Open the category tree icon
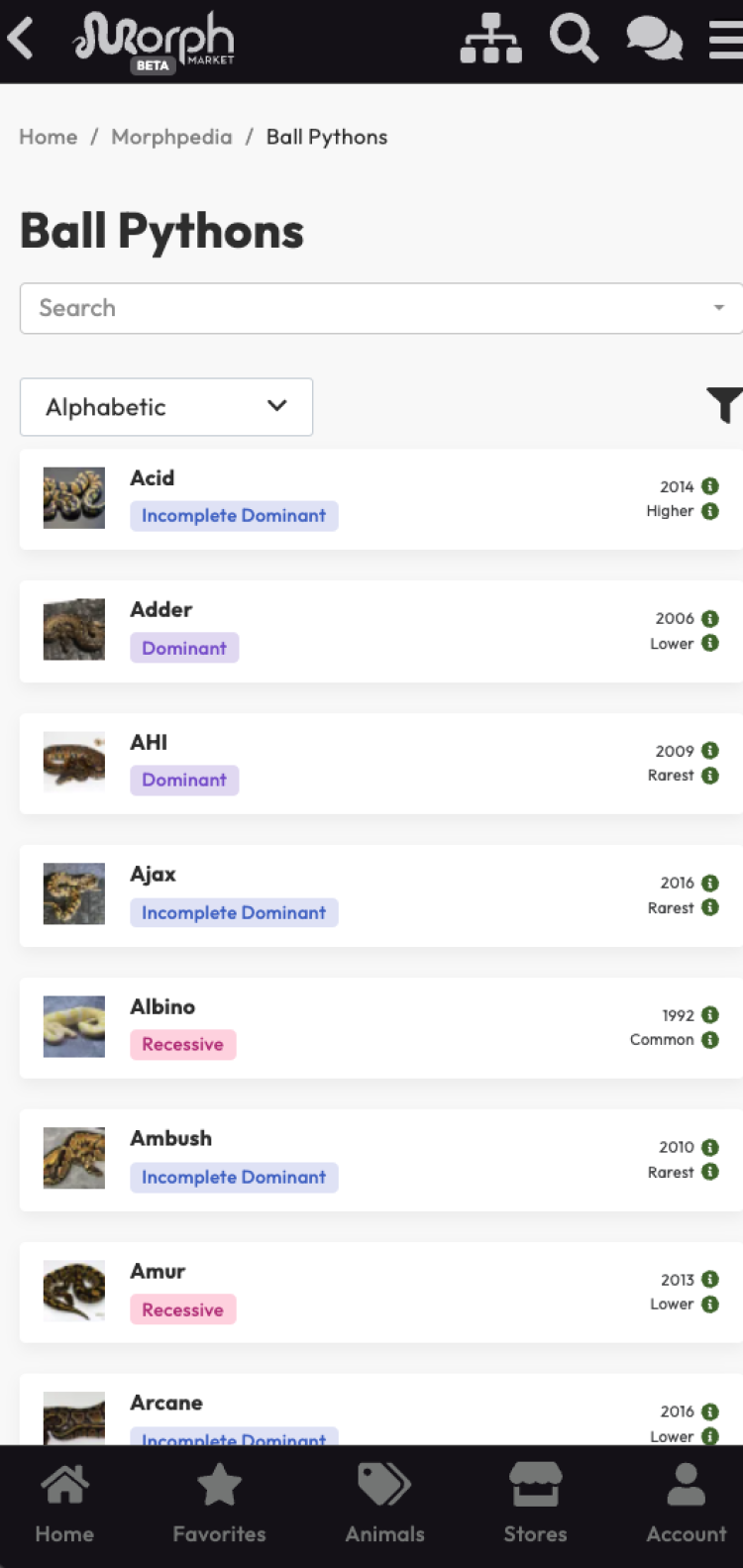Viewport: 743px width, 1568px height. tap(490, 39)
